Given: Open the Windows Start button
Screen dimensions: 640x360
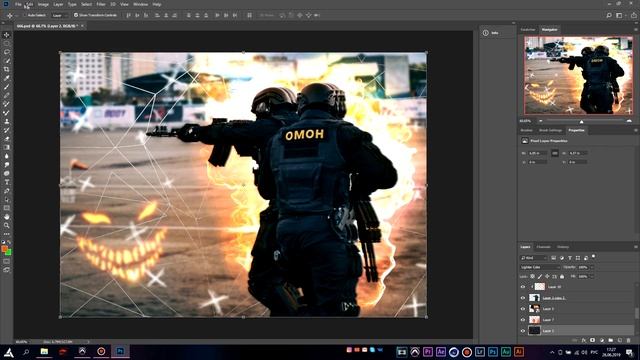Looking at the screenshot, I should [x=9, y=352].
